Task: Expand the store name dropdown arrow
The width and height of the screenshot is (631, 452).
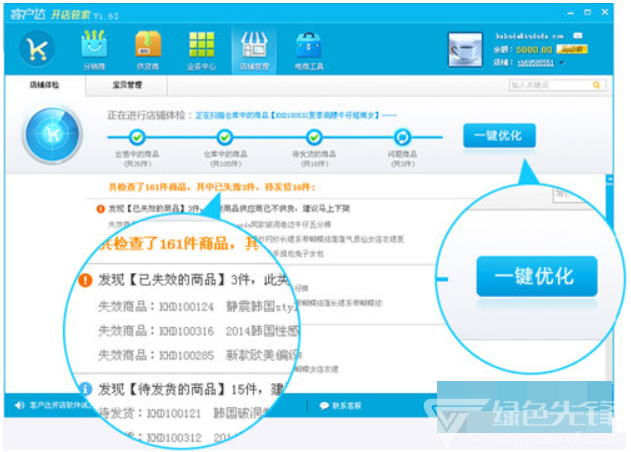Action: pyautogui.click(x=561, y=62)
